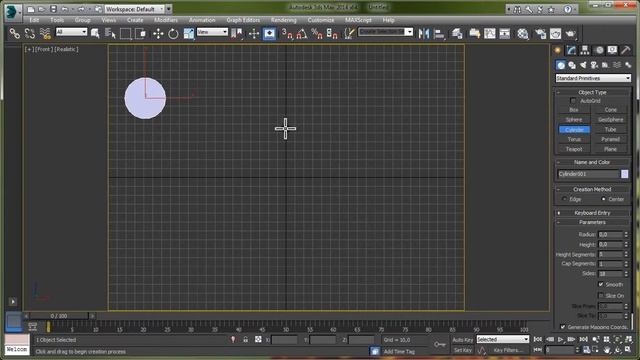Image resolution: width=640 pixels, height=360 pixels.
Task: Open Edit Named Selection Sets icon
Action: [x=349, y=33]
